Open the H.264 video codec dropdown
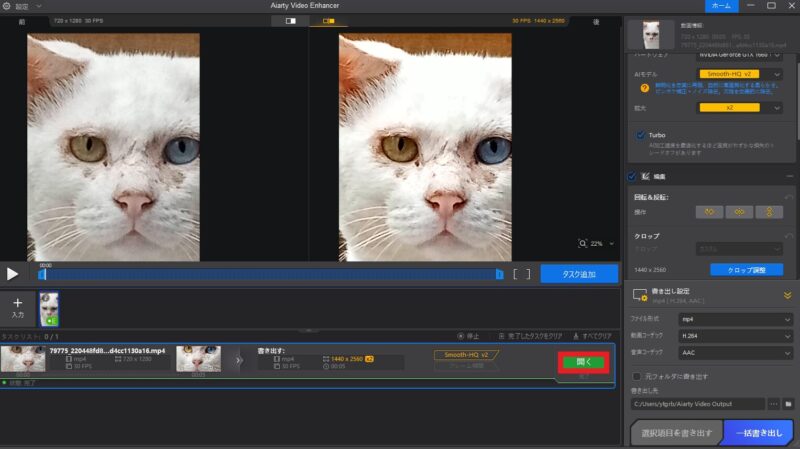Image resolution: width=800 pixels, height=449 pixels. point(735,337)
